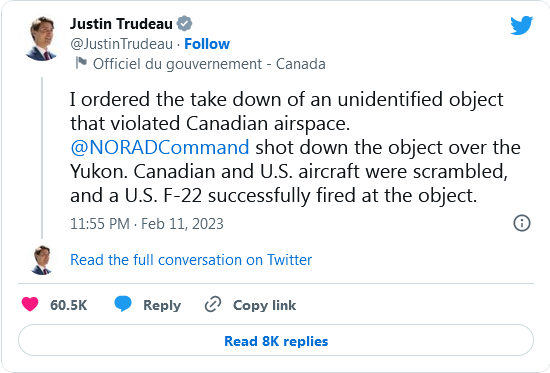
Task: Click the Officiel du gouvernement - Canada label
Action: click(209, 64)
